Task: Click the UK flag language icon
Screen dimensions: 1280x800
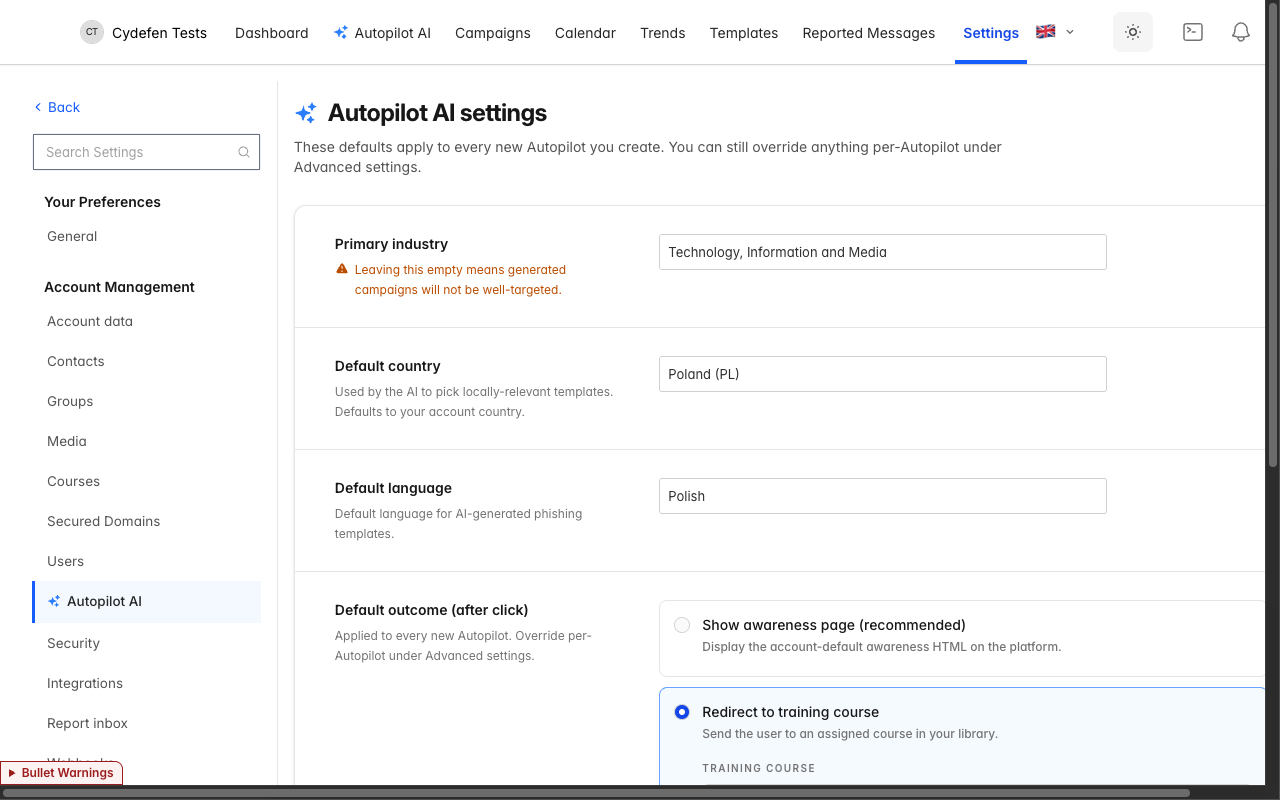Action: (1046, 31)
